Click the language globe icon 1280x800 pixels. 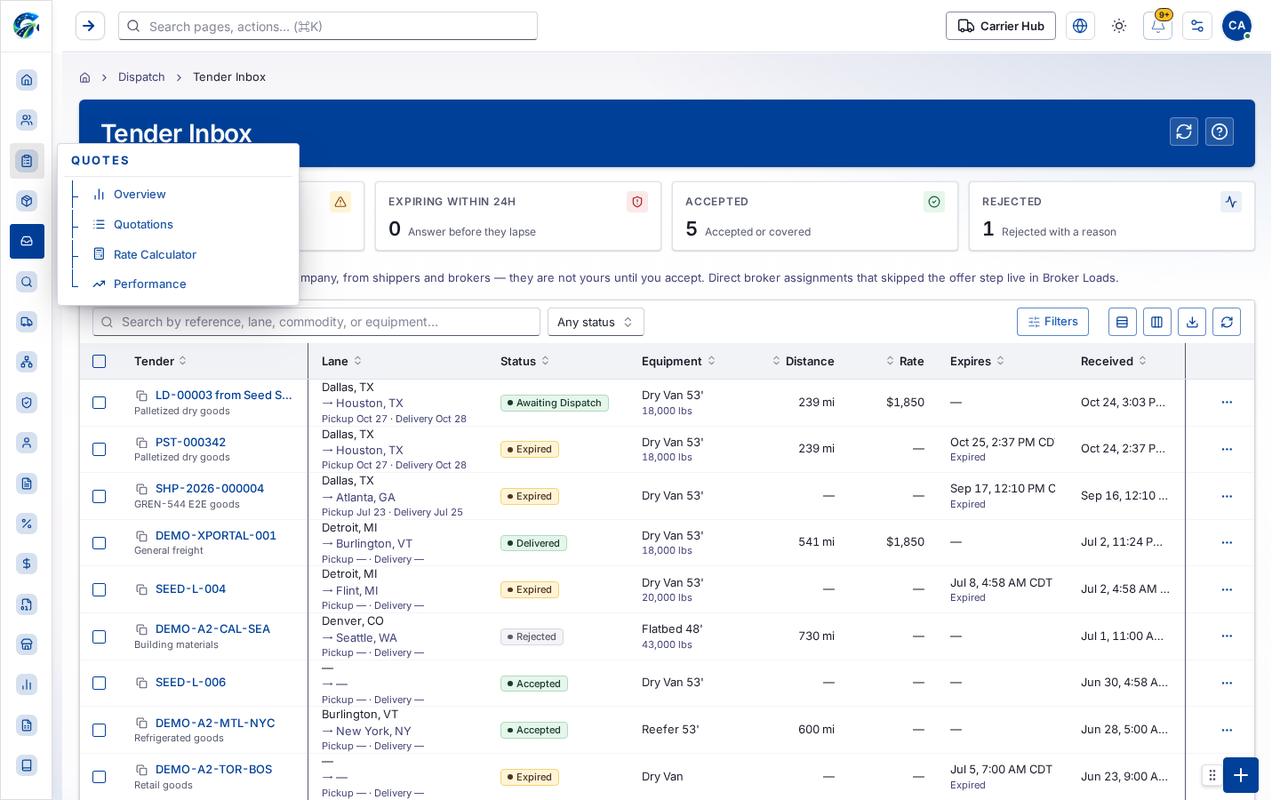coord(1080,26)
